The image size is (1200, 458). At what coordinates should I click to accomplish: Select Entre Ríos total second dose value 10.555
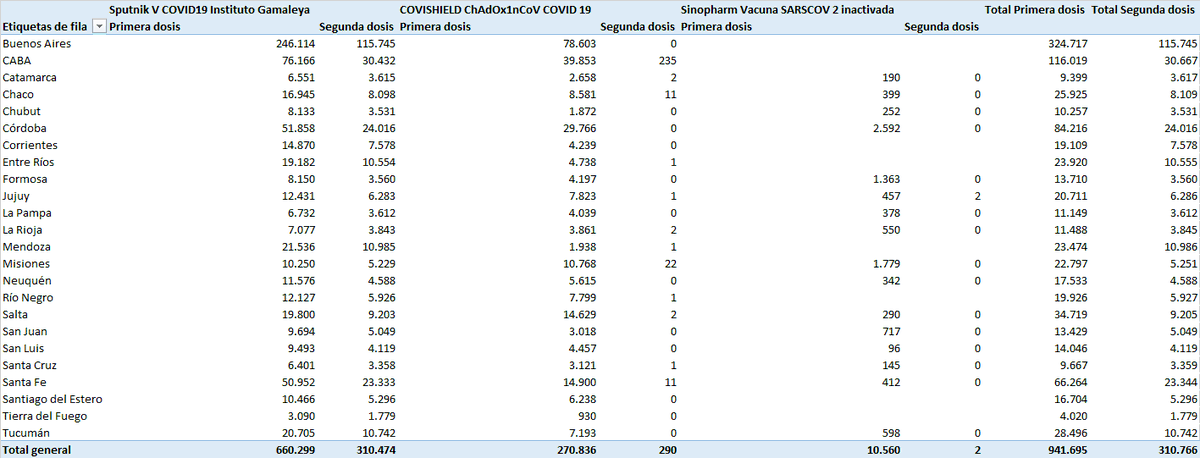(1179, 163)
